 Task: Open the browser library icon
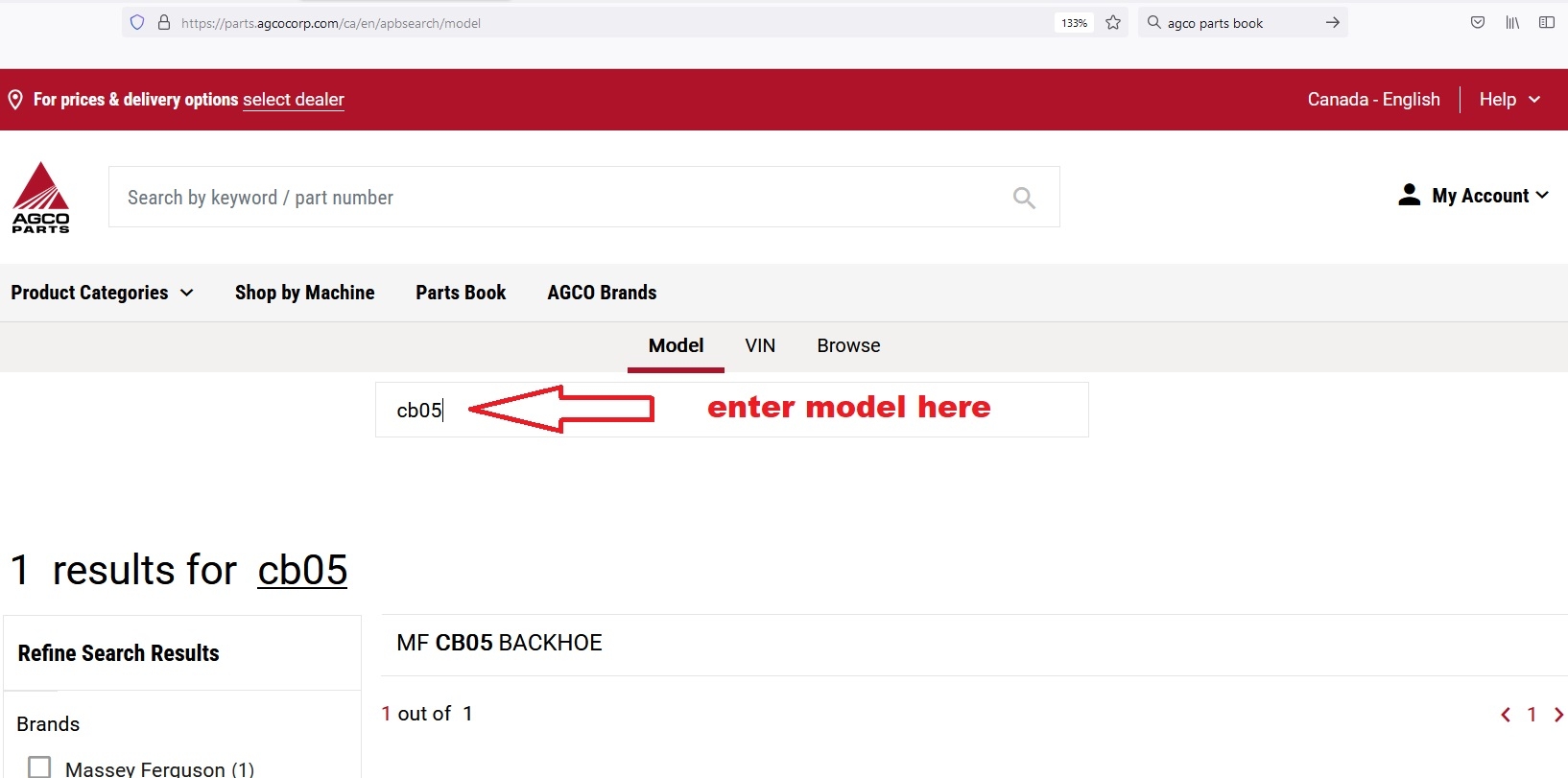pyautogui.click(x=1512, y=23)
